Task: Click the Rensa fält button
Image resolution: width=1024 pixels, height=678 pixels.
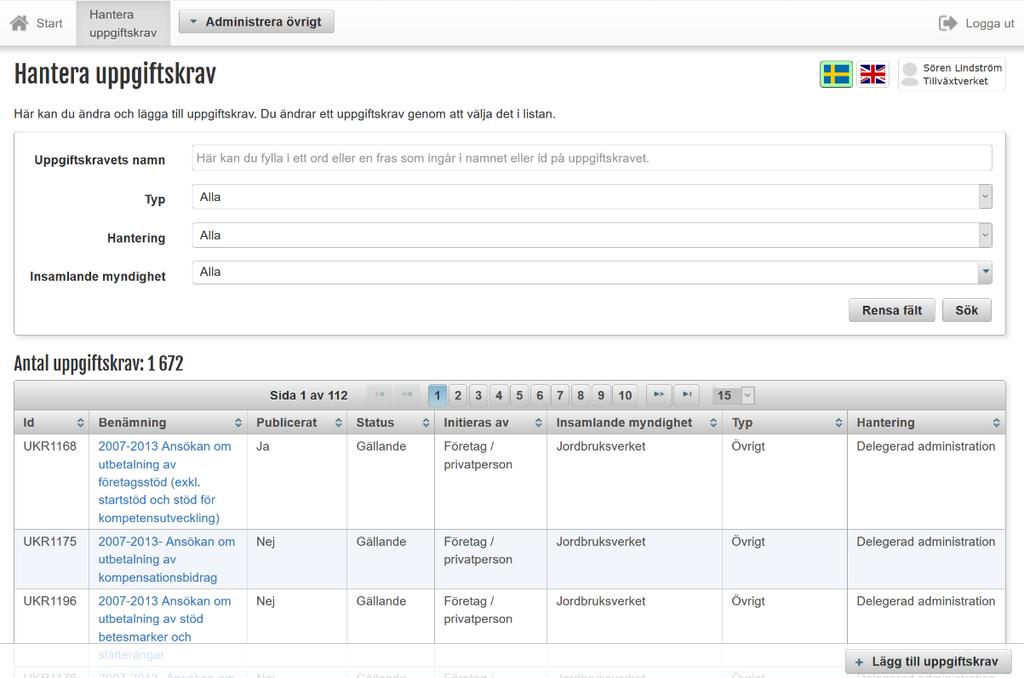Action: click(891, 310)
